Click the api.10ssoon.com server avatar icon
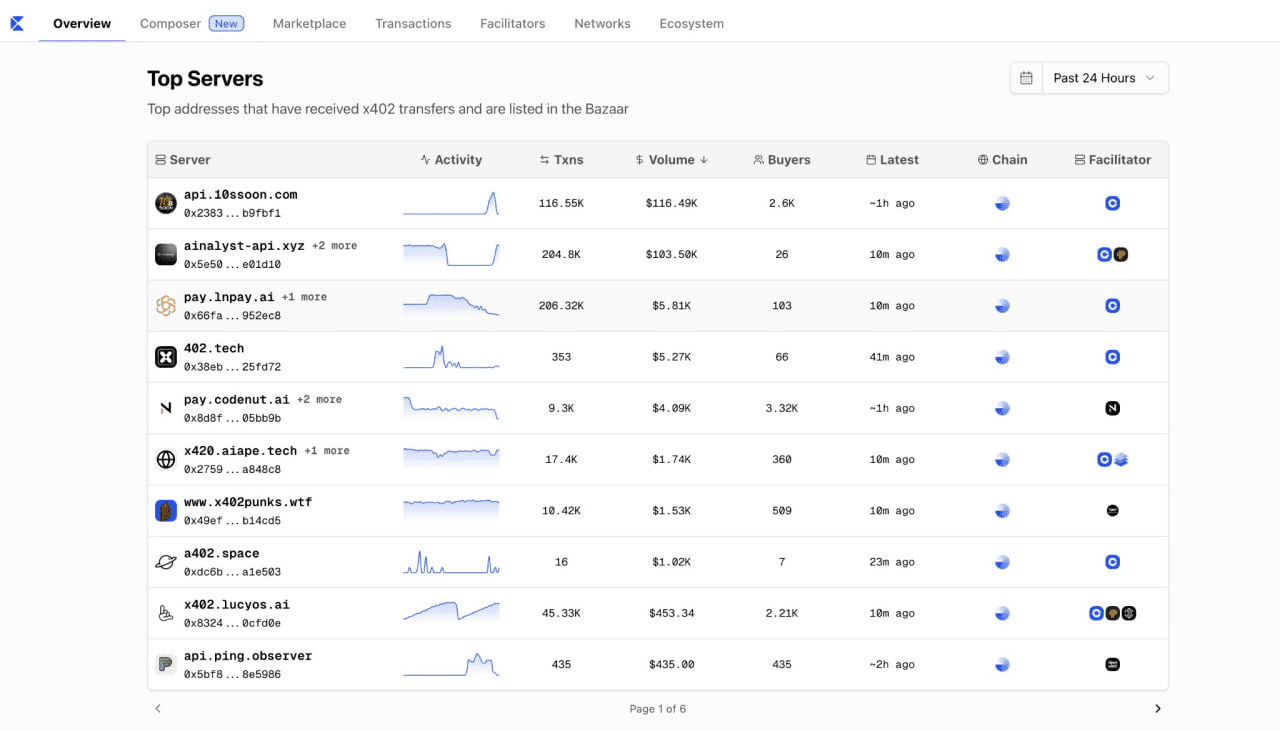 [166, 203]
